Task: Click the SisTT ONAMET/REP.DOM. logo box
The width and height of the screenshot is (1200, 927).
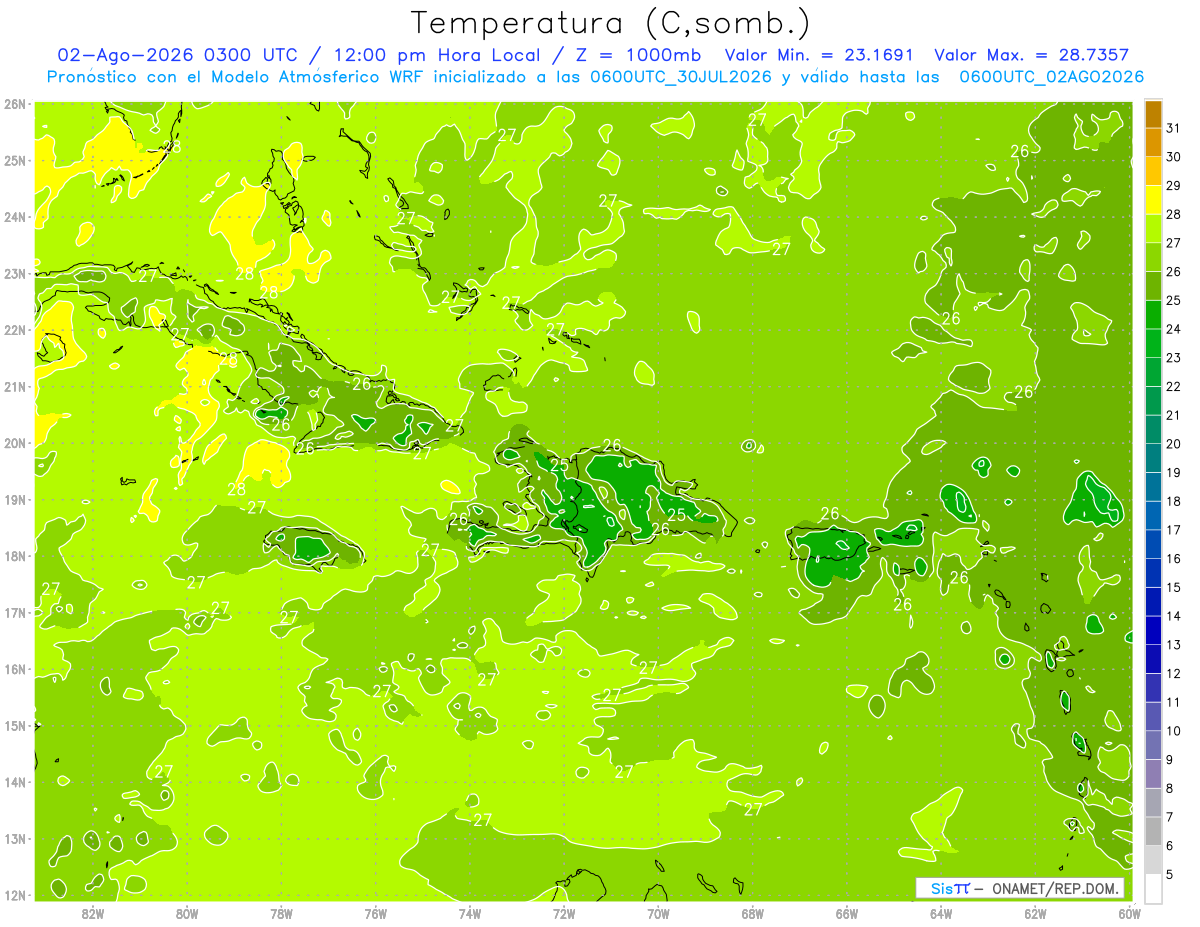Action: click(x=1020, y=888)
